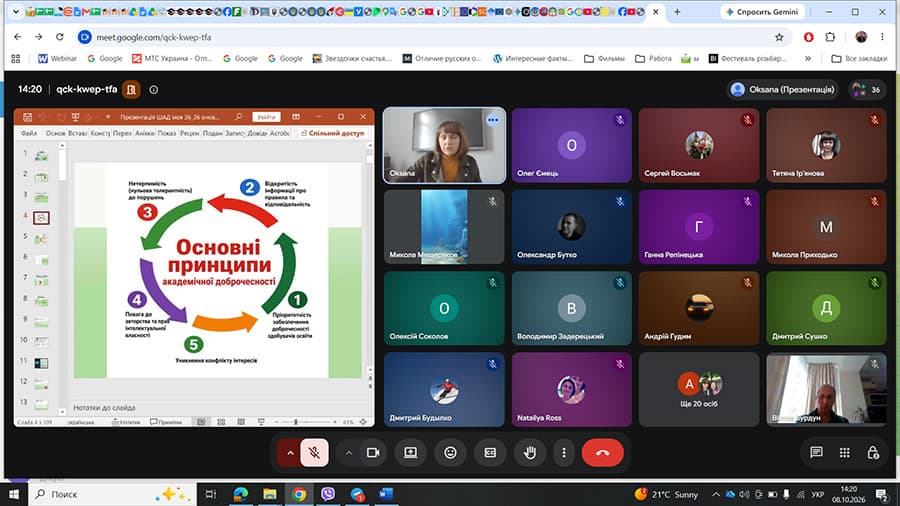
Task: Click the Файл menu in PowerPoint
Action: point(29,133)
